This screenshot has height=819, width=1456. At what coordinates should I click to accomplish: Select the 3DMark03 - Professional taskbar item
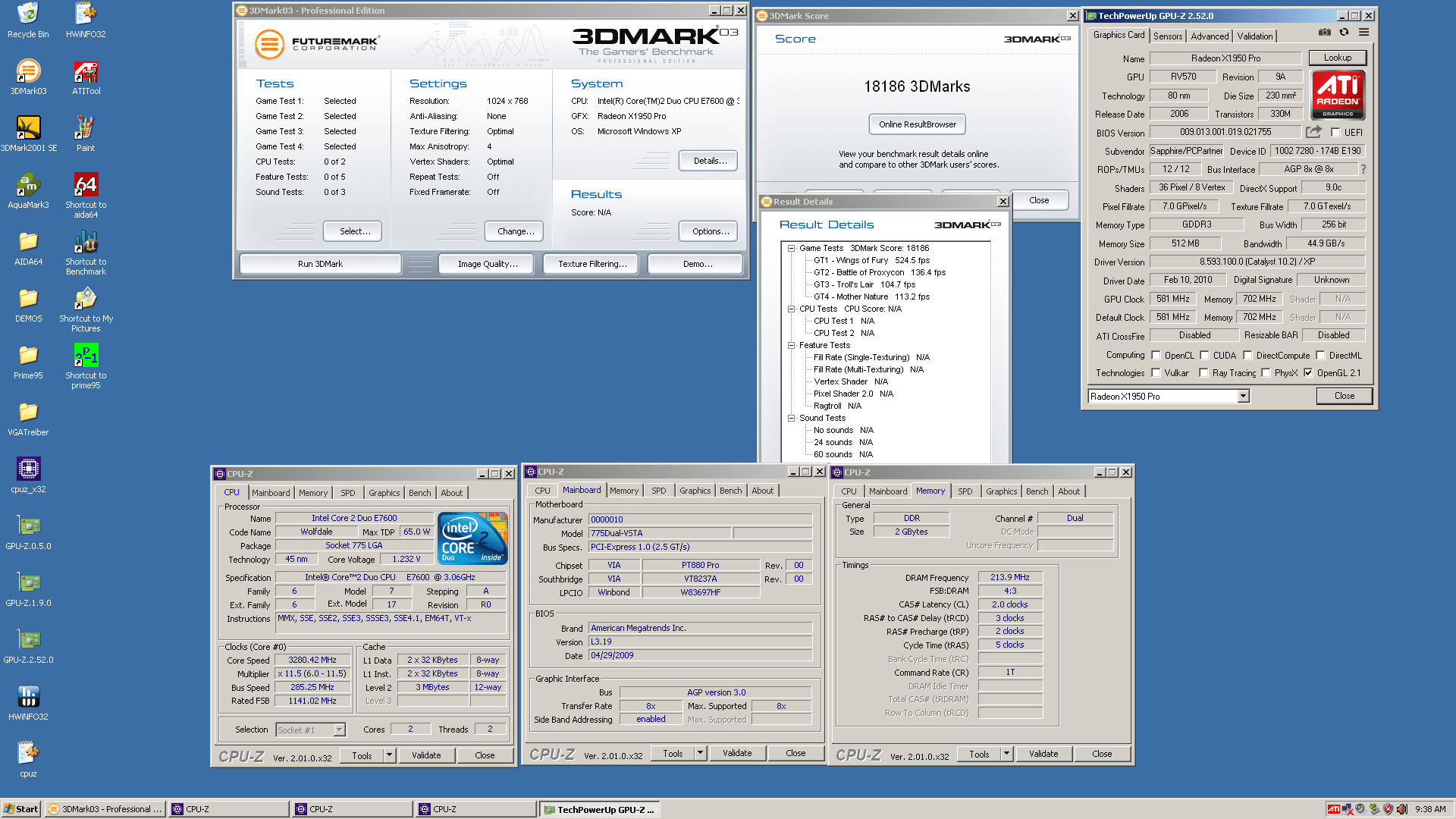105,809
